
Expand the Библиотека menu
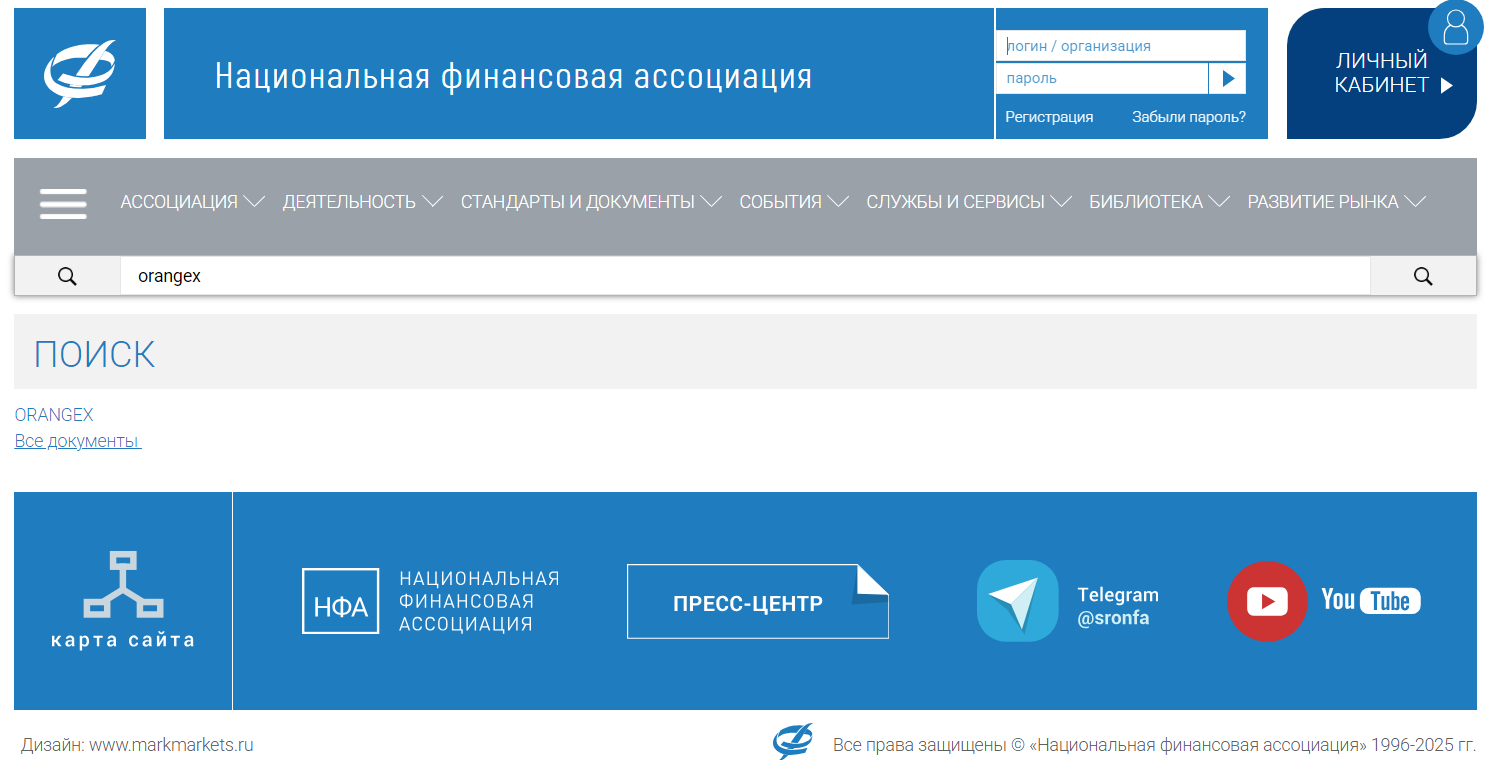[1159, 202]
